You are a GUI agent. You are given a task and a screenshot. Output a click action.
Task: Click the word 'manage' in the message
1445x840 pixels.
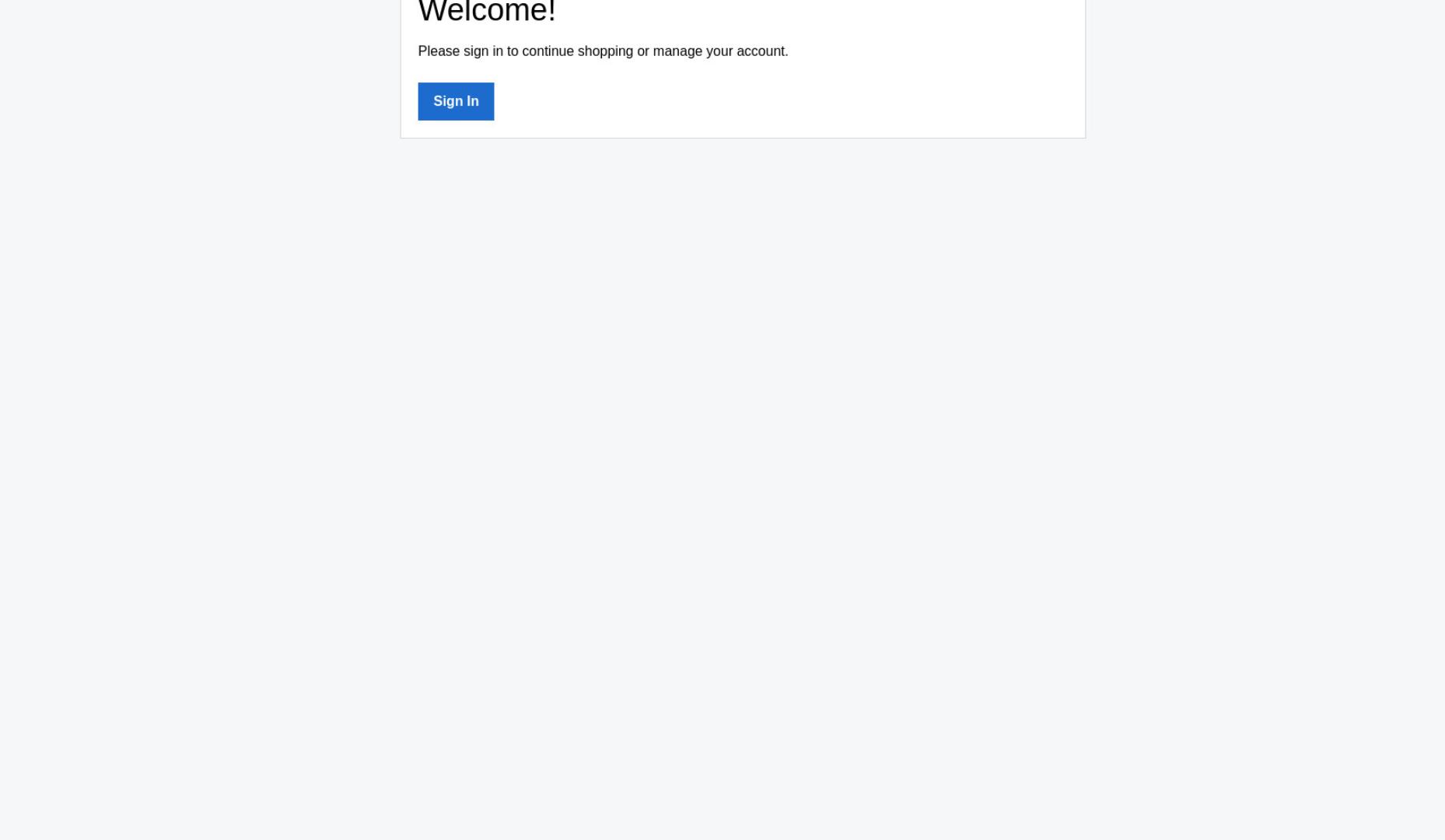click(x=677, y=51)
